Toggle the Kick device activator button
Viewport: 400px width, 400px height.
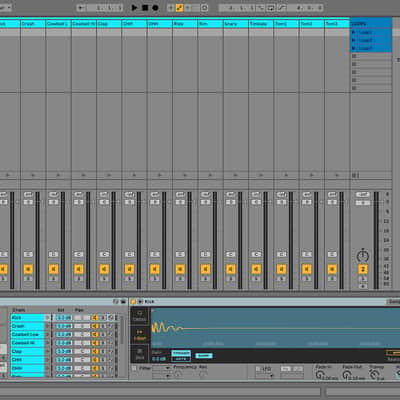(133, 301)
